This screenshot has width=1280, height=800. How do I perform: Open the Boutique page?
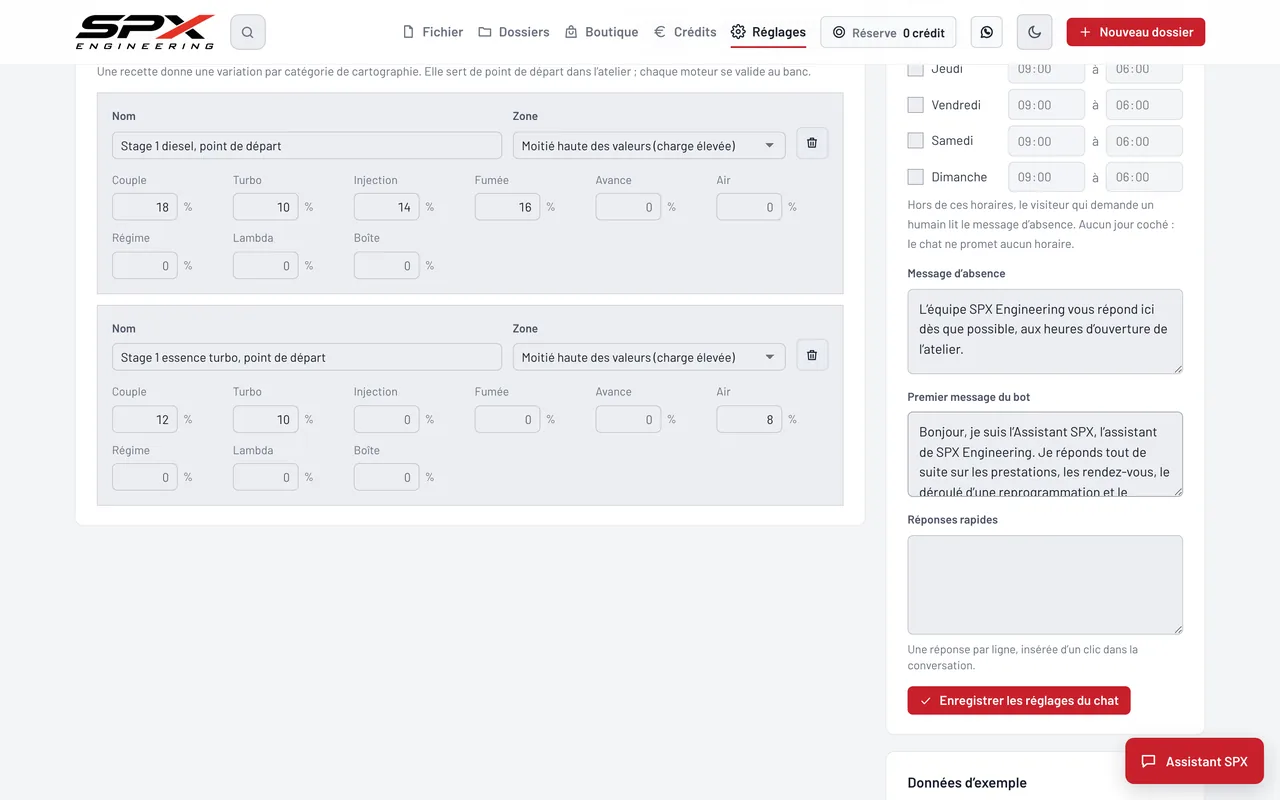click(601, 32)
